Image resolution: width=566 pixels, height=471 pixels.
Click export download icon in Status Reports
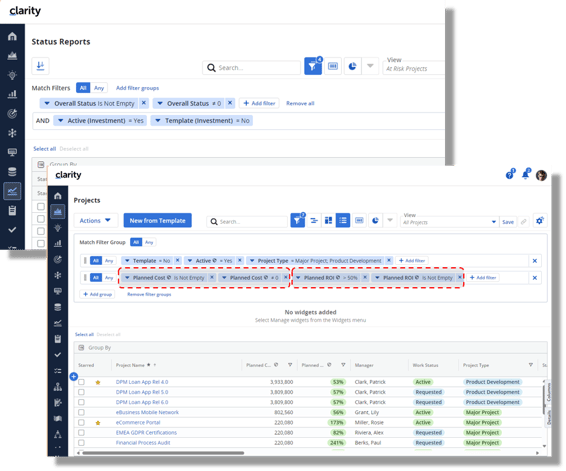click(40, 66)
